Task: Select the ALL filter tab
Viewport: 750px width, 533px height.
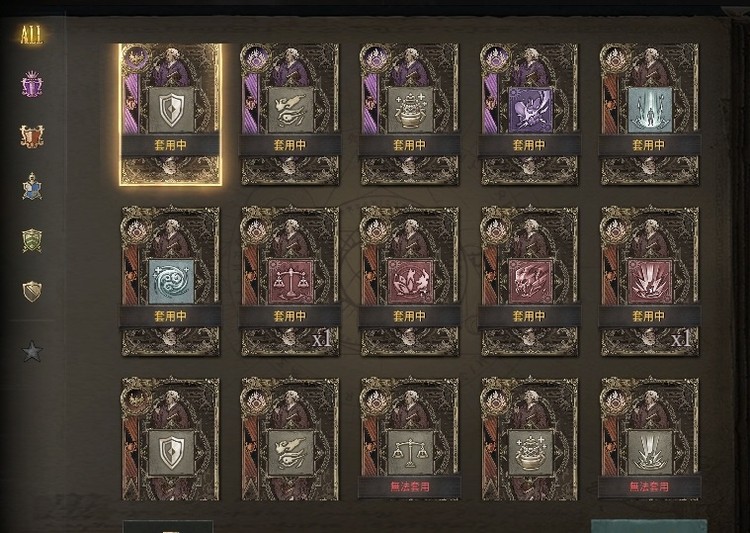Action: click(32, 35)
